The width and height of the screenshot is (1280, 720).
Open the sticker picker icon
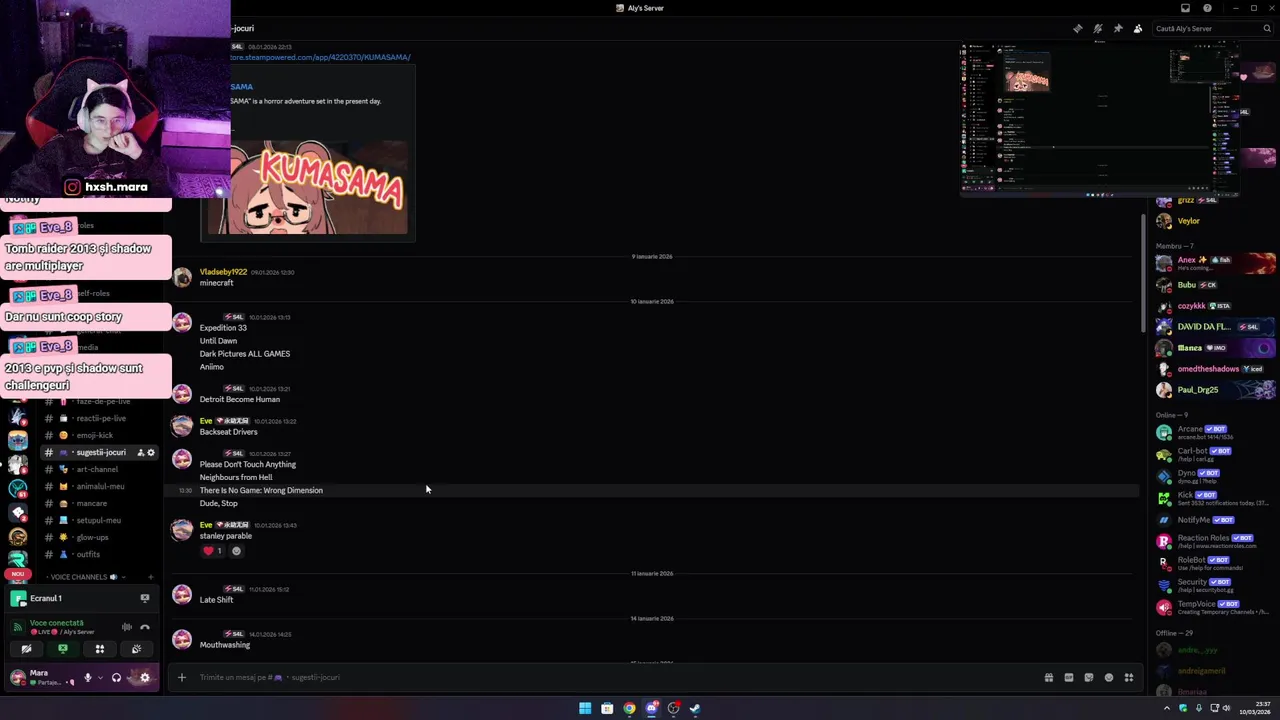point(1088,677)
